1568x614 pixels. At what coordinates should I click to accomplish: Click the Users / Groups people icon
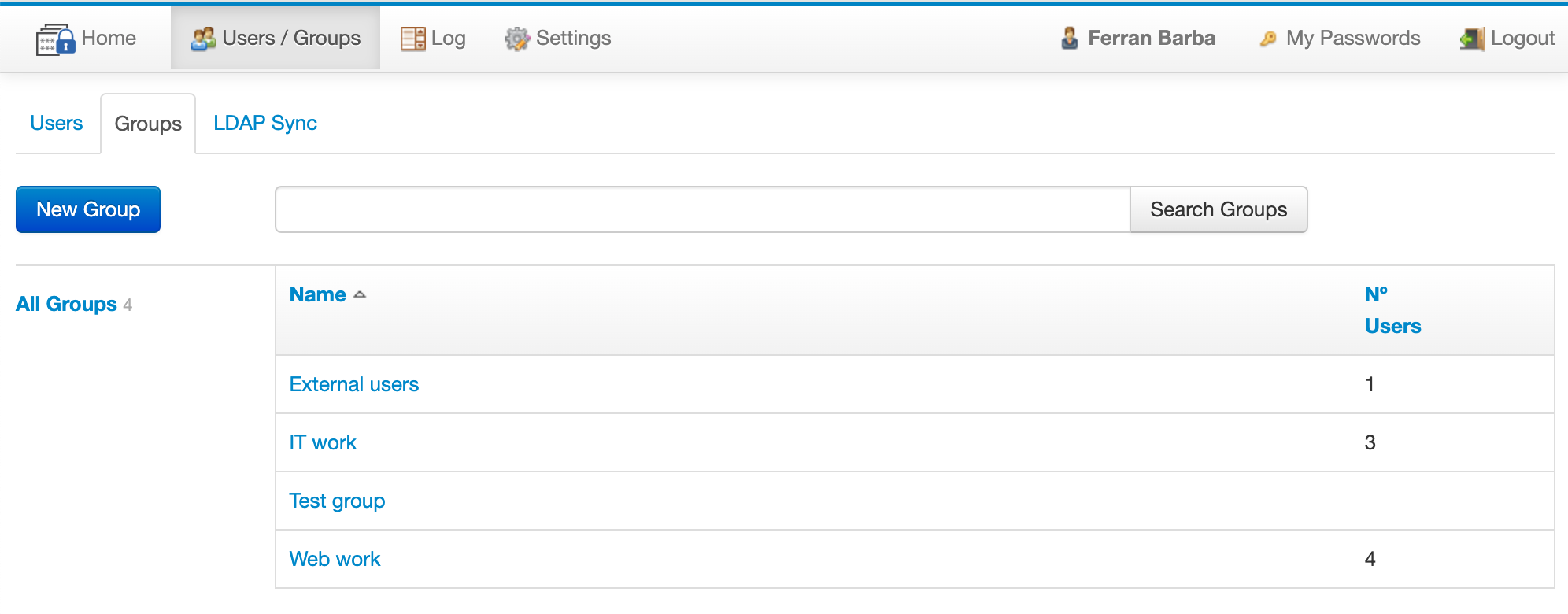tap(204, 39)
